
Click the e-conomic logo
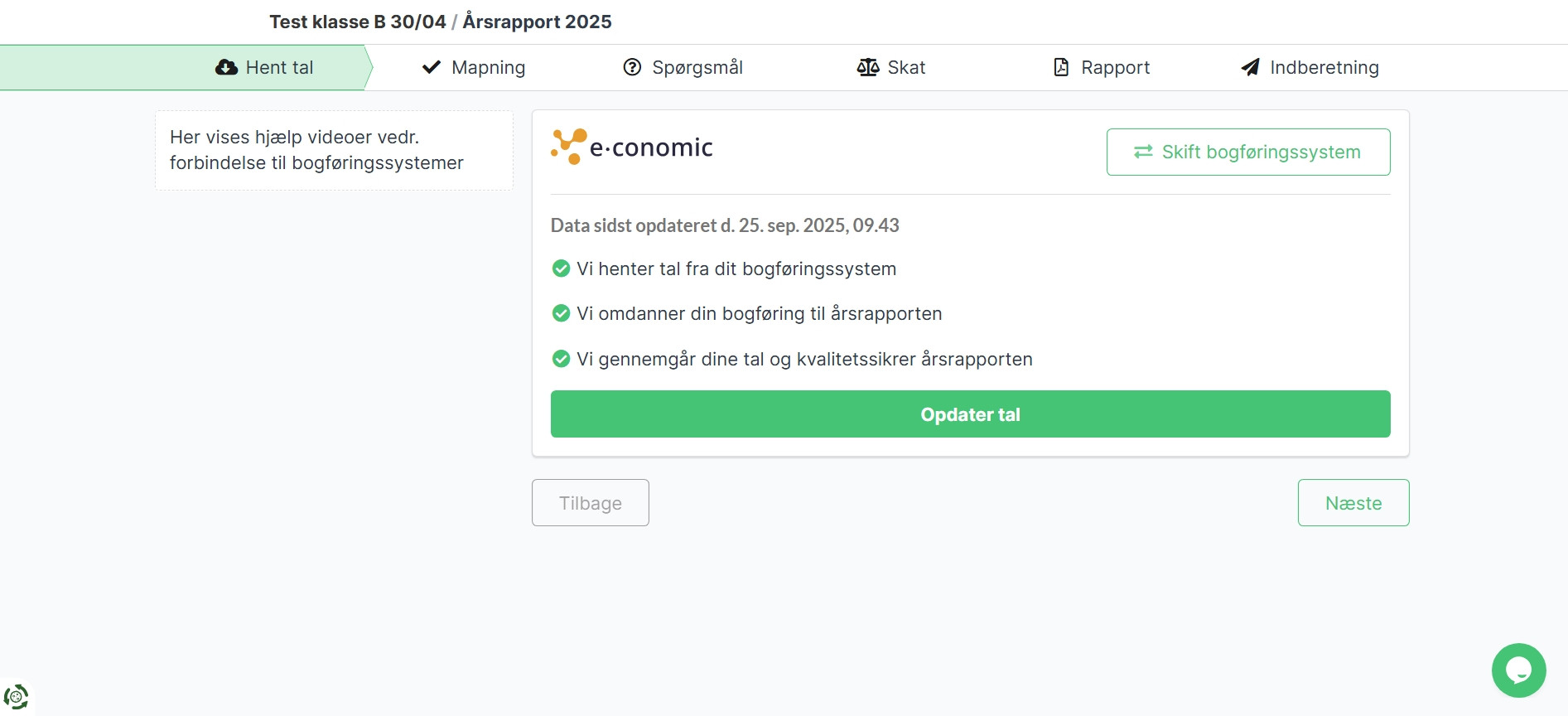(632, 147)
